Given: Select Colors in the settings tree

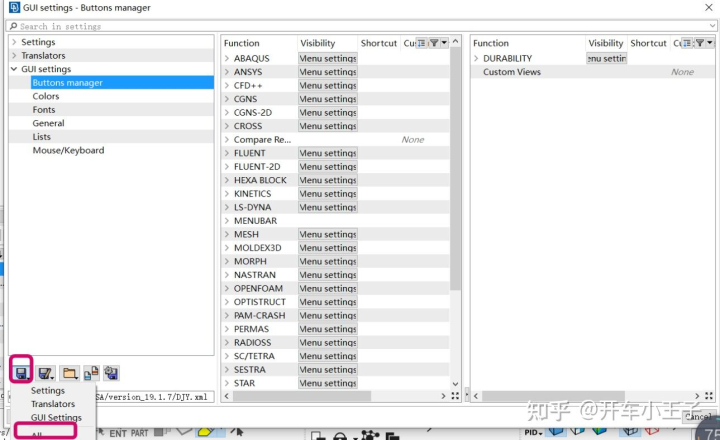Looking at the screenshot, I should click(46, 96).
